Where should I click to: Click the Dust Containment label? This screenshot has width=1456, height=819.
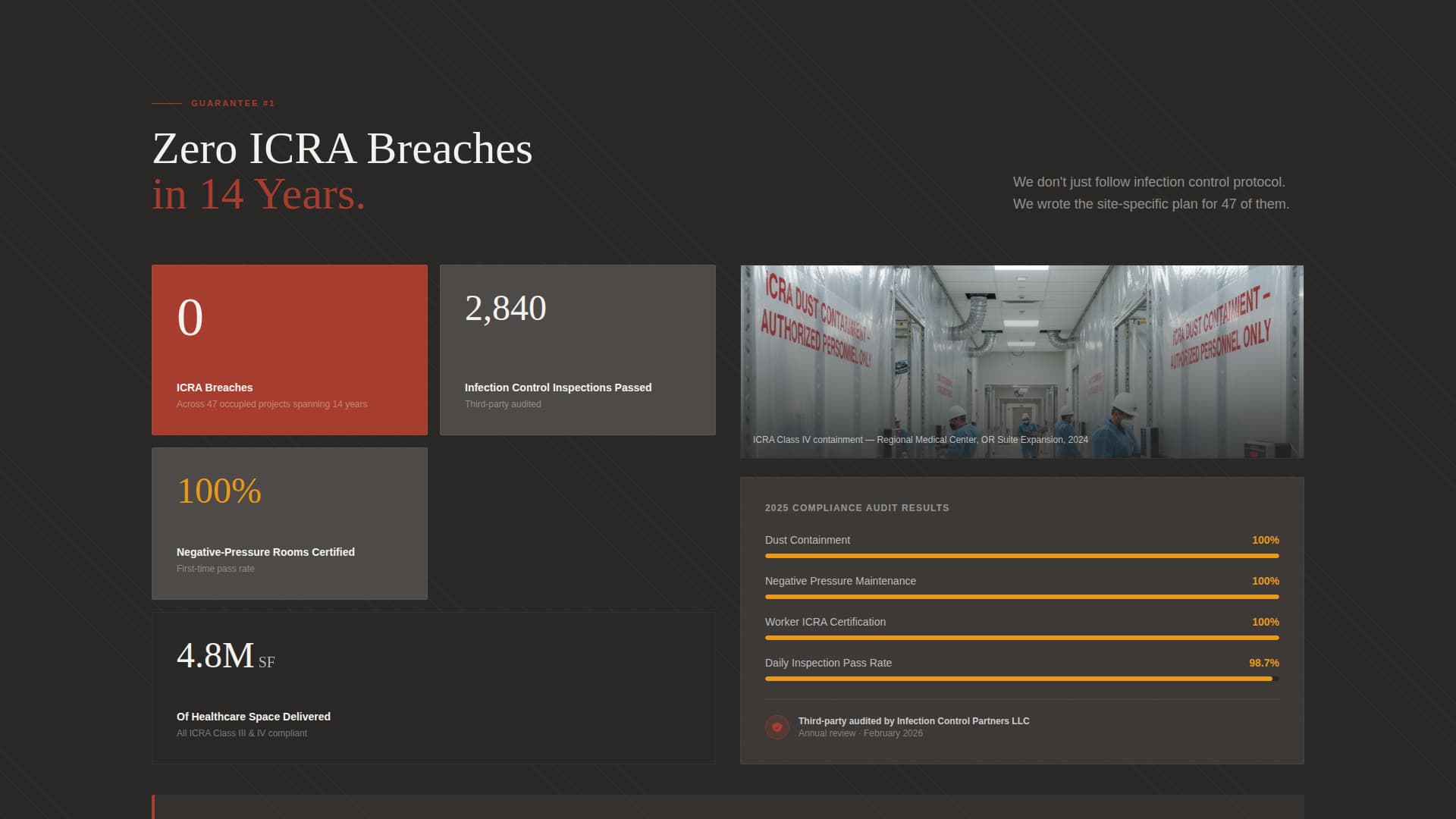(x=808, y=540)
